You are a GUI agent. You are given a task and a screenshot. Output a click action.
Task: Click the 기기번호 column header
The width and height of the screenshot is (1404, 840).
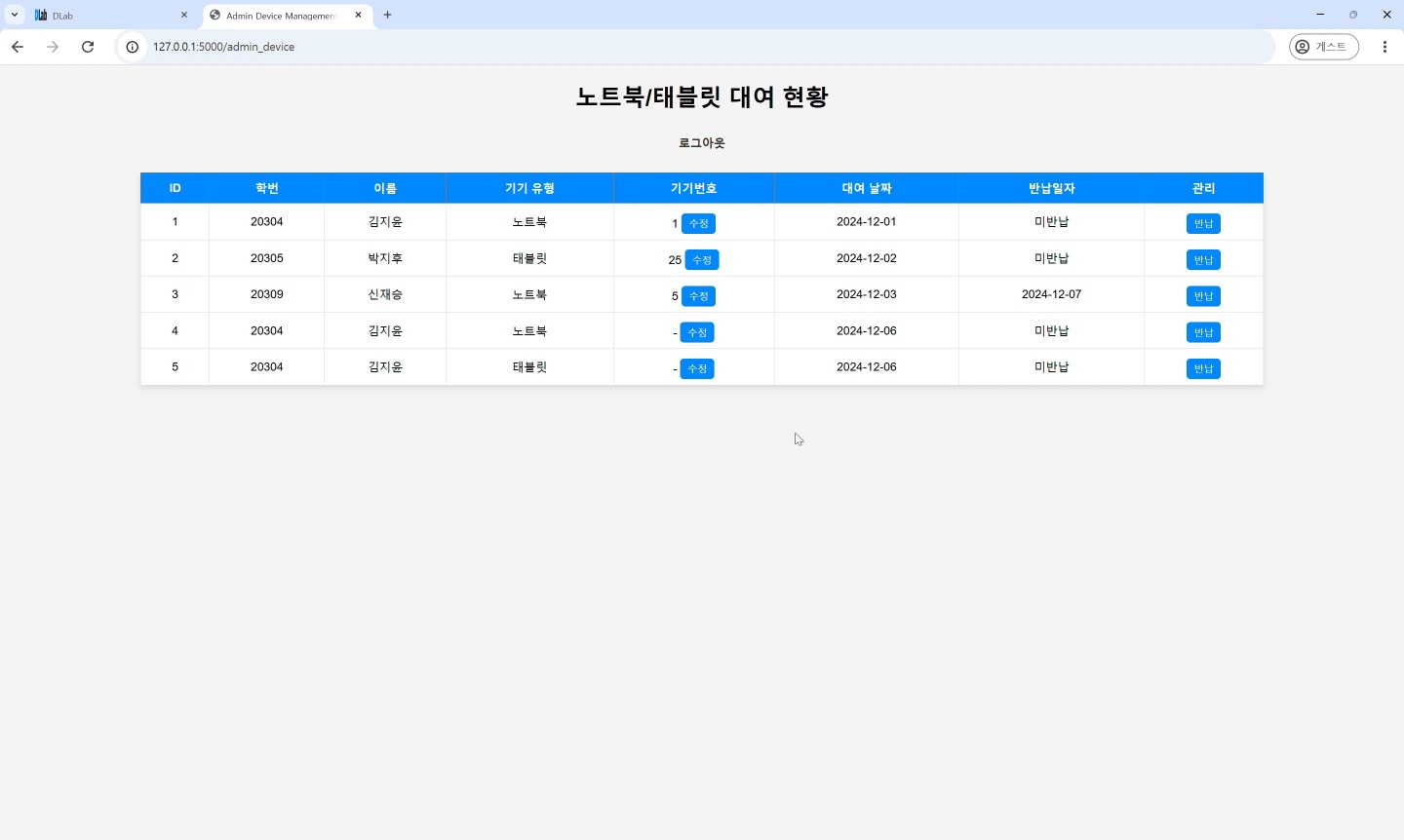coord(694,188)
